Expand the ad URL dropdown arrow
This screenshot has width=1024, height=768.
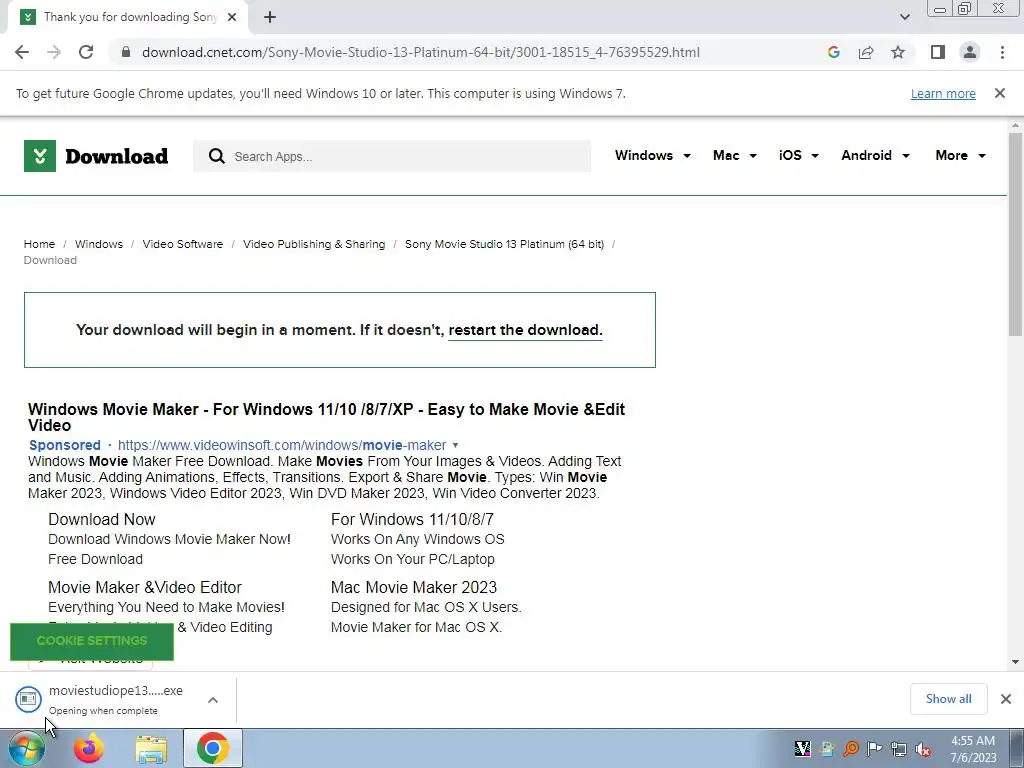tap(455, 445)
